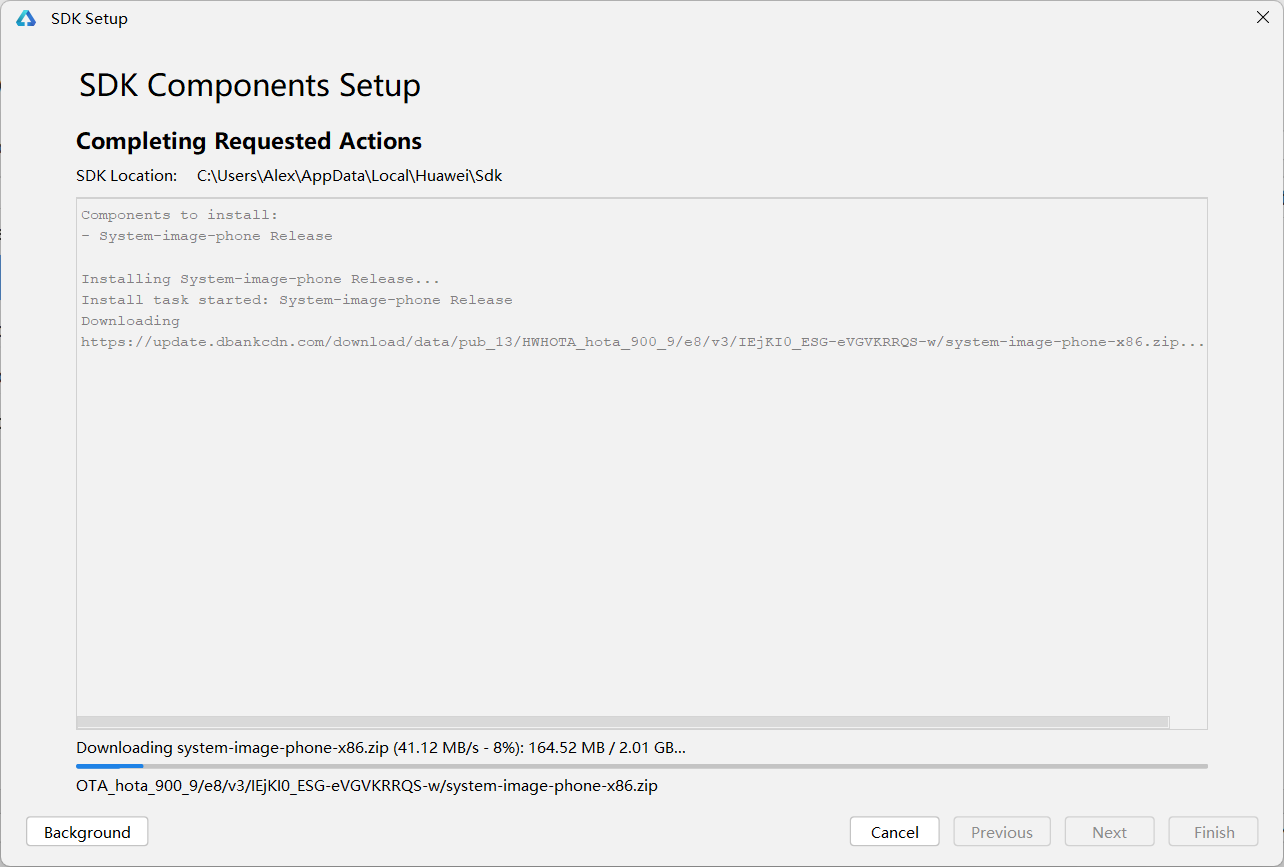1284x867 pixels.
Task: Click the DevEco Studio logo icon in title bar
Action: 26,18
